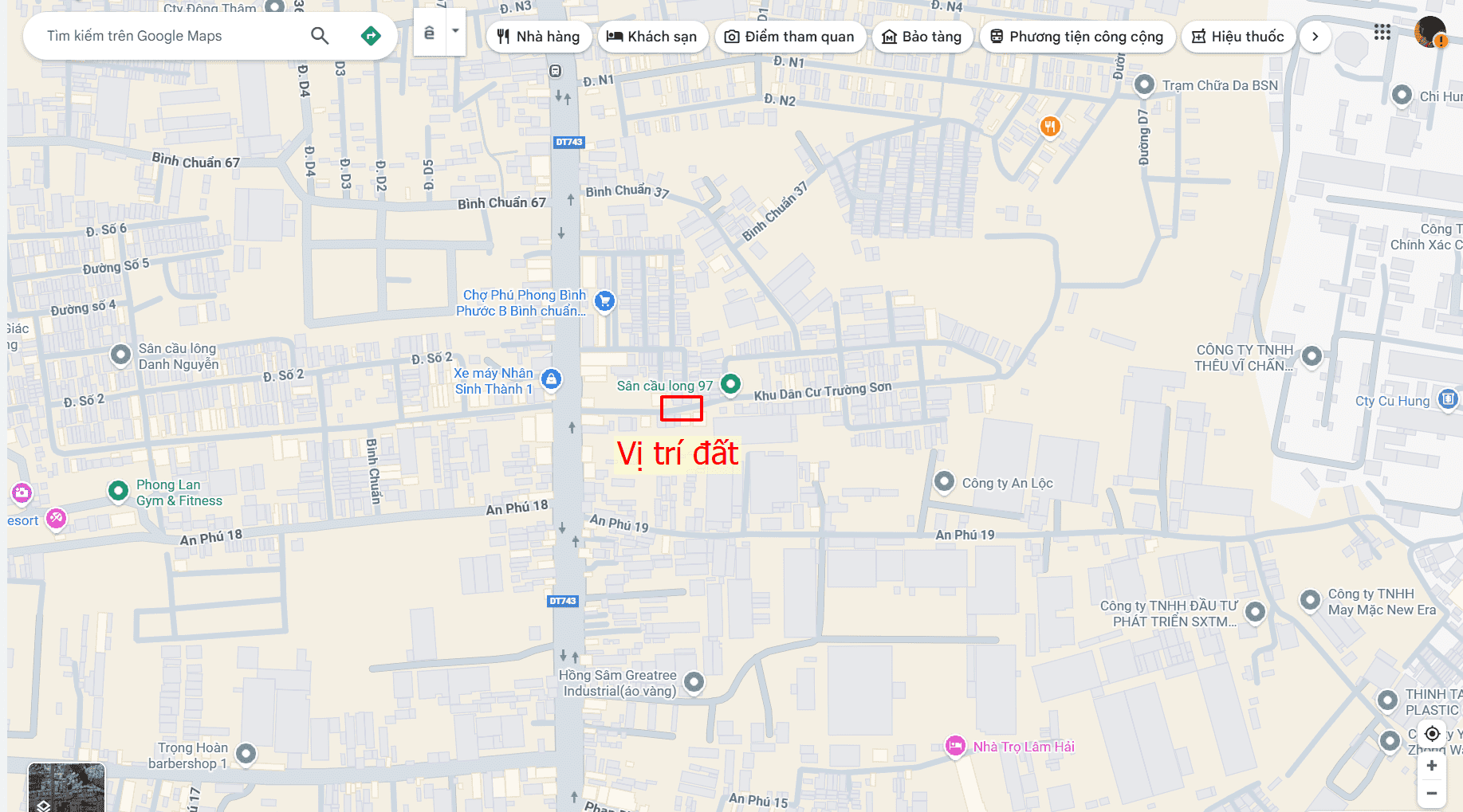This screenshot has height=812, width=1463.
Task: Click the Chợ Phú Phong shopping cart pin
Action: click(x=605, y=302)
